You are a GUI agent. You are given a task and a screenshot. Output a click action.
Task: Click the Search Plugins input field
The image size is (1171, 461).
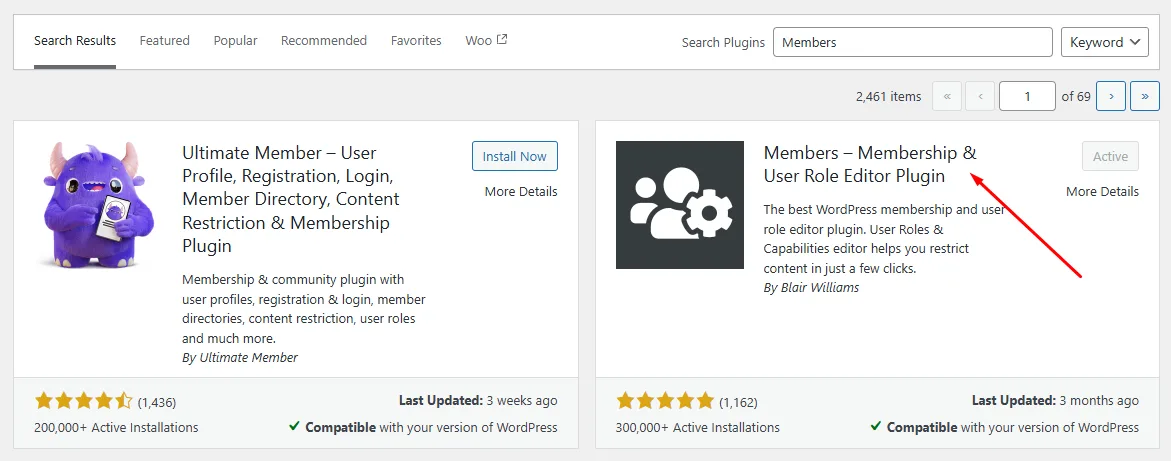pyautogui.click(x=913, y=43)
